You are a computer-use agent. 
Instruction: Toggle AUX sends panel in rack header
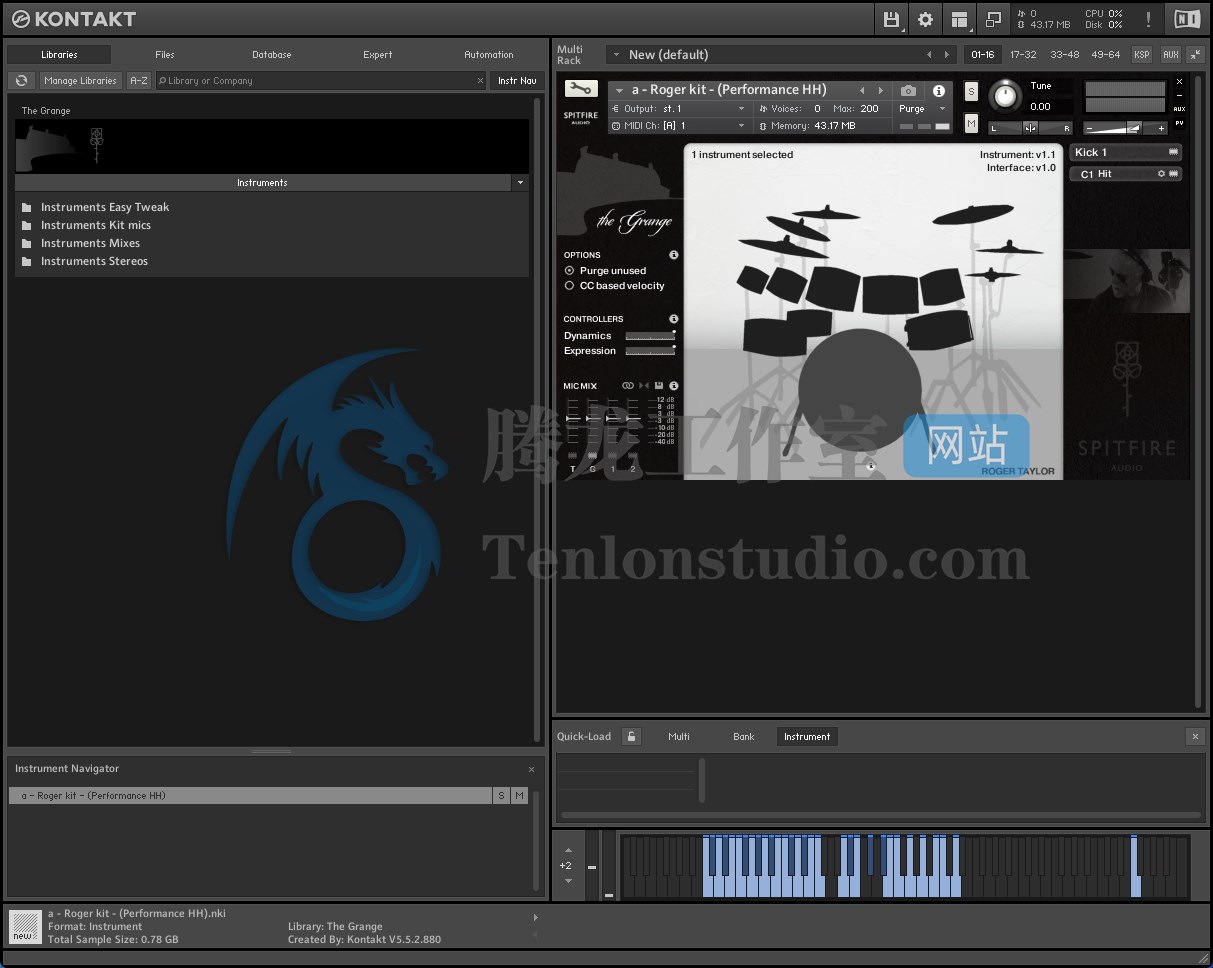1170,55
